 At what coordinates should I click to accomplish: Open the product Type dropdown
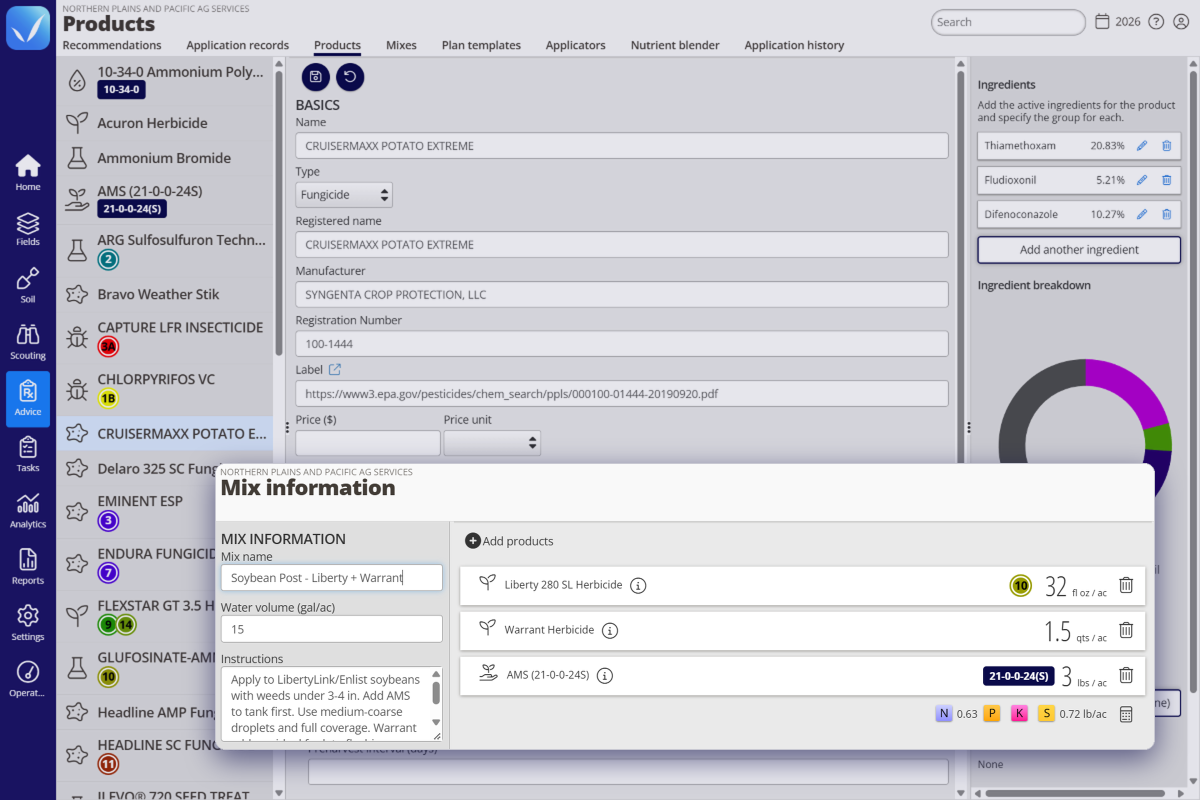tap(344, 195)
